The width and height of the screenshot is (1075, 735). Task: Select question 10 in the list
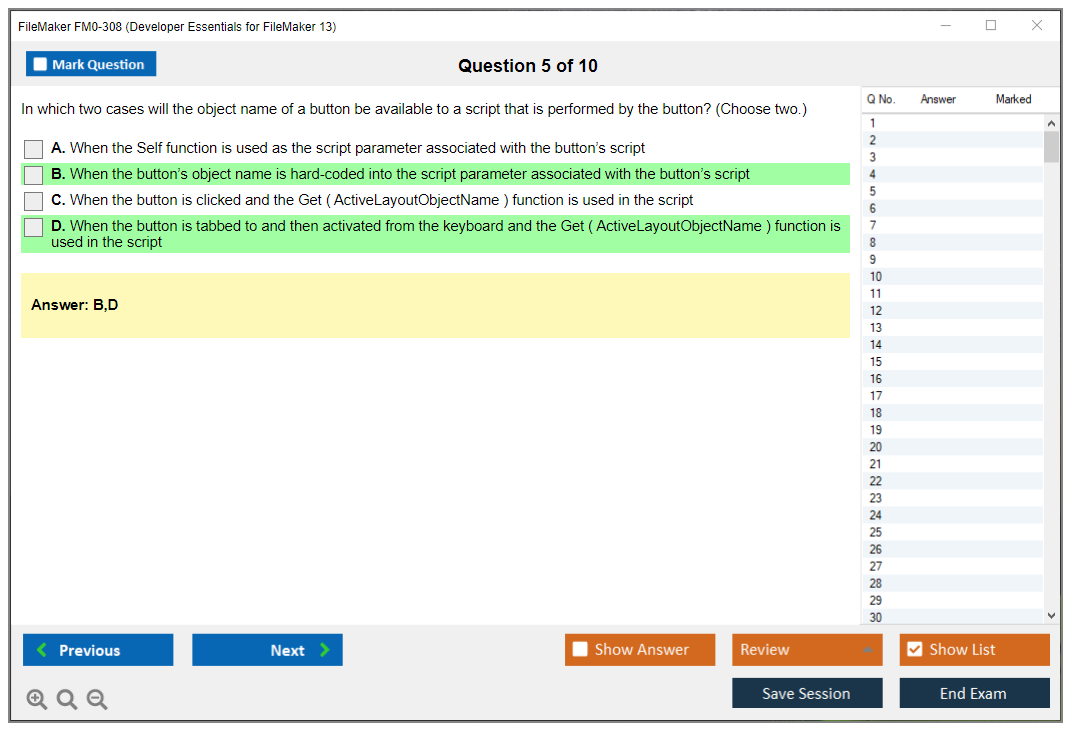click(x=876, y=277)
